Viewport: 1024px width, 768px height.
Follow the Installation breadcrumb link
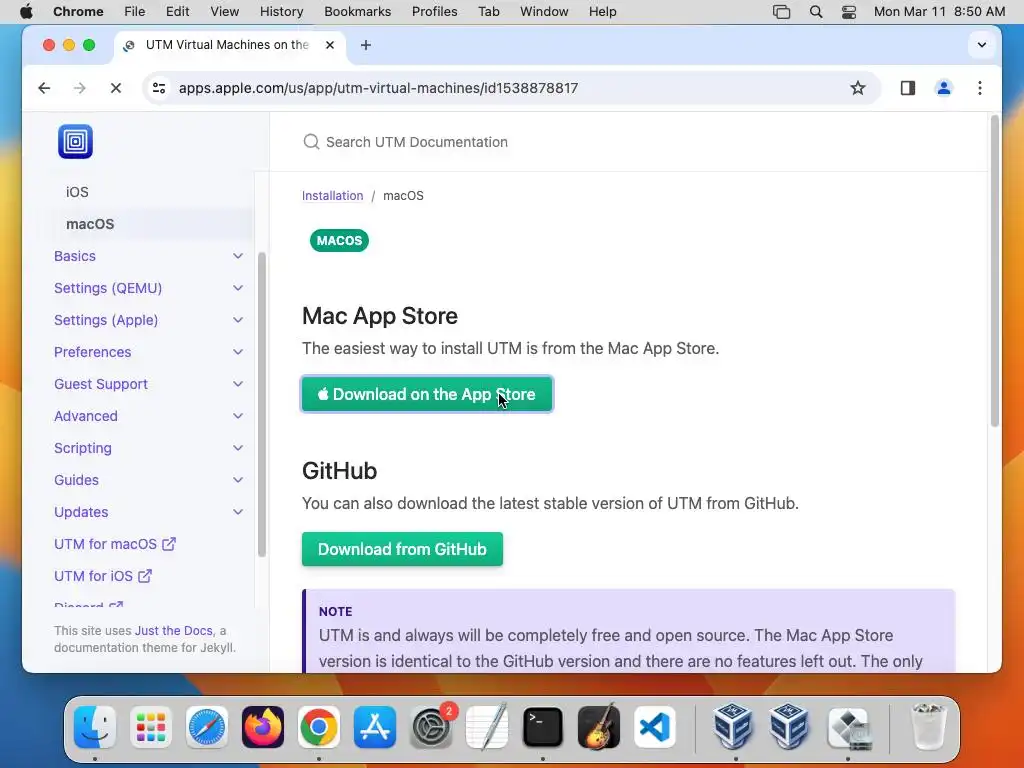click(332, 196)
